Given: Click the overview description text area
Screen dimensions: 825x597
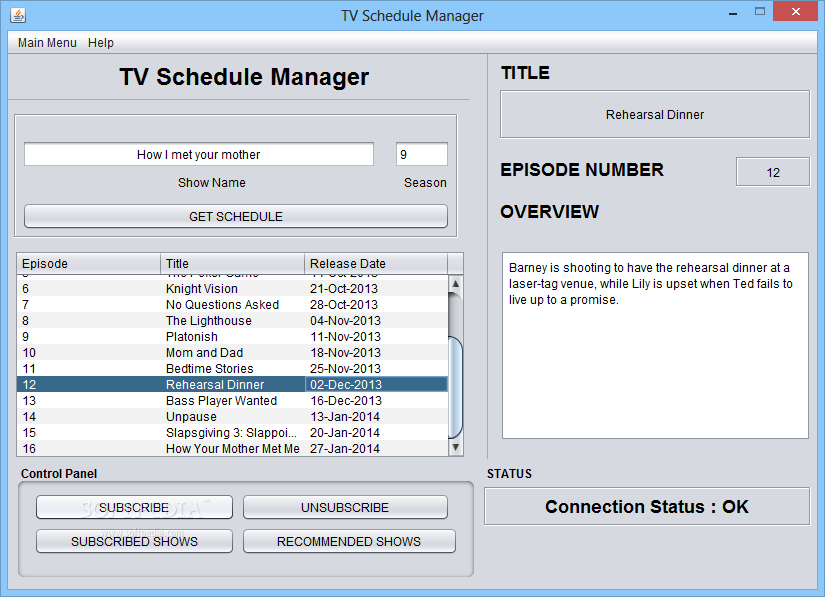Looking at the screenshot, I should tap(655, 346).
